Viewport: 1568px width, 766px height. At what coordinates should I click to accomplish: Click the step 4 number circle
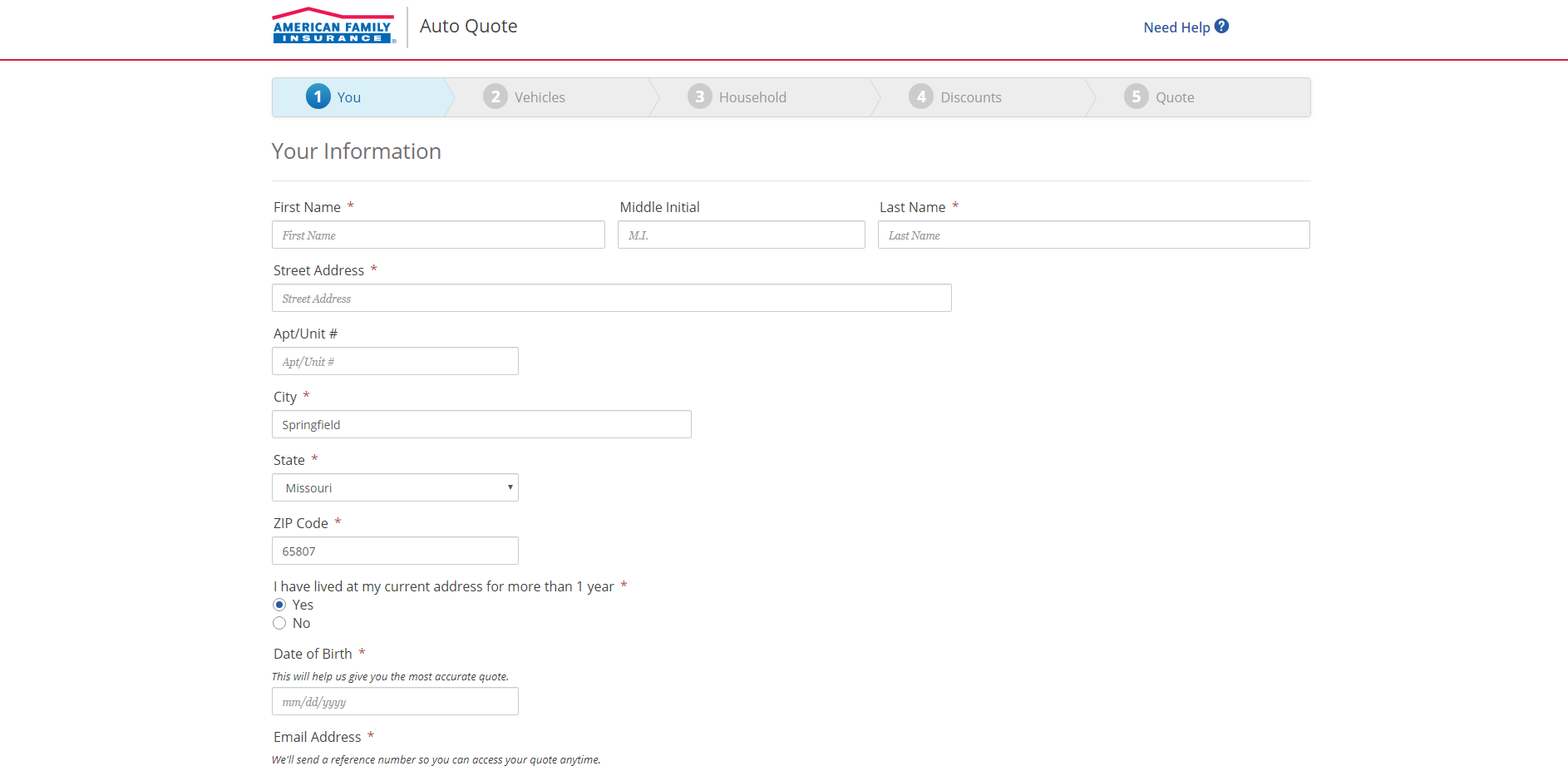pos(921,97)
